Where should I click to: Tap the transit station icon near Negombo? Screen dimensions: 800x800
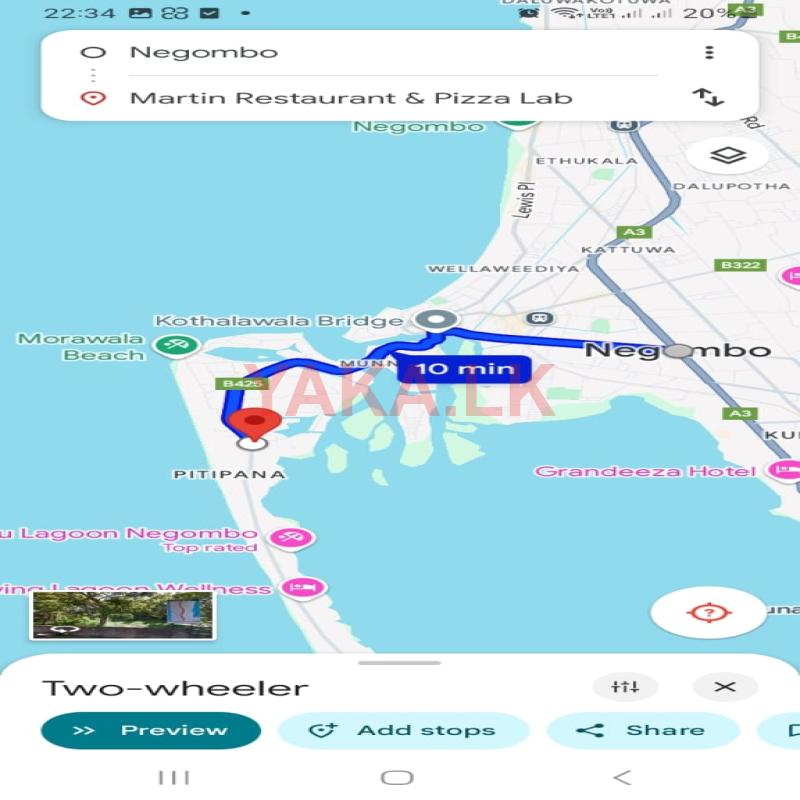click(x=540, y=318)
